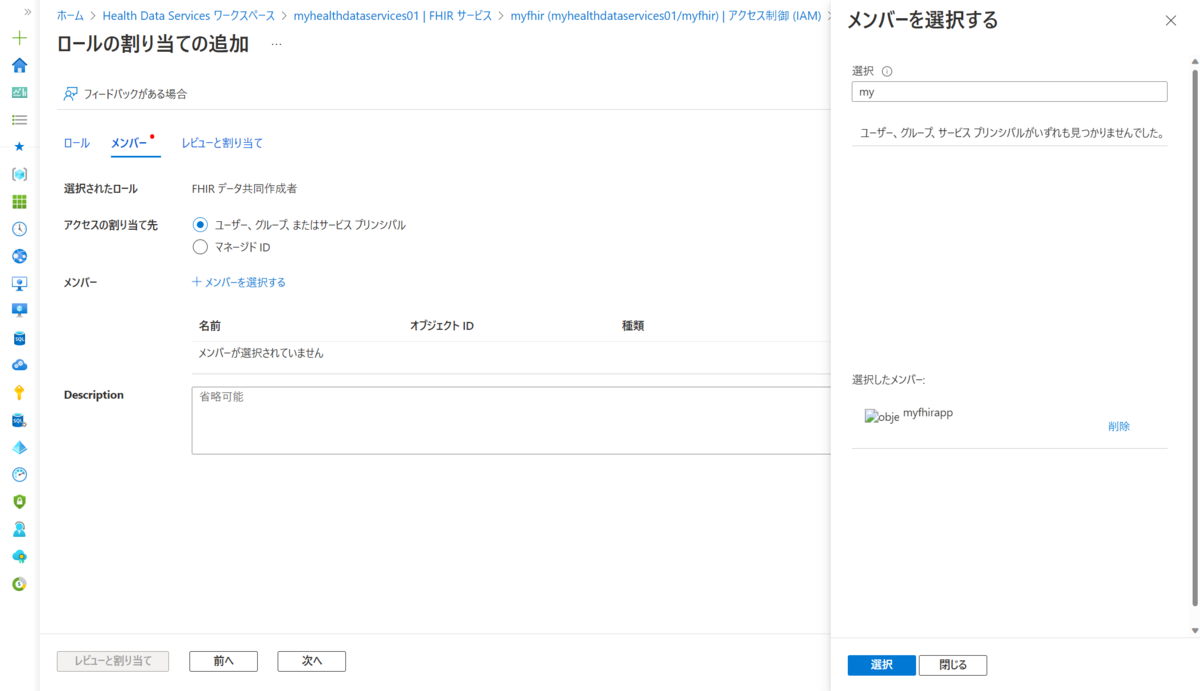Click the myfhirapp broken image thumbnail

point(882,417)
